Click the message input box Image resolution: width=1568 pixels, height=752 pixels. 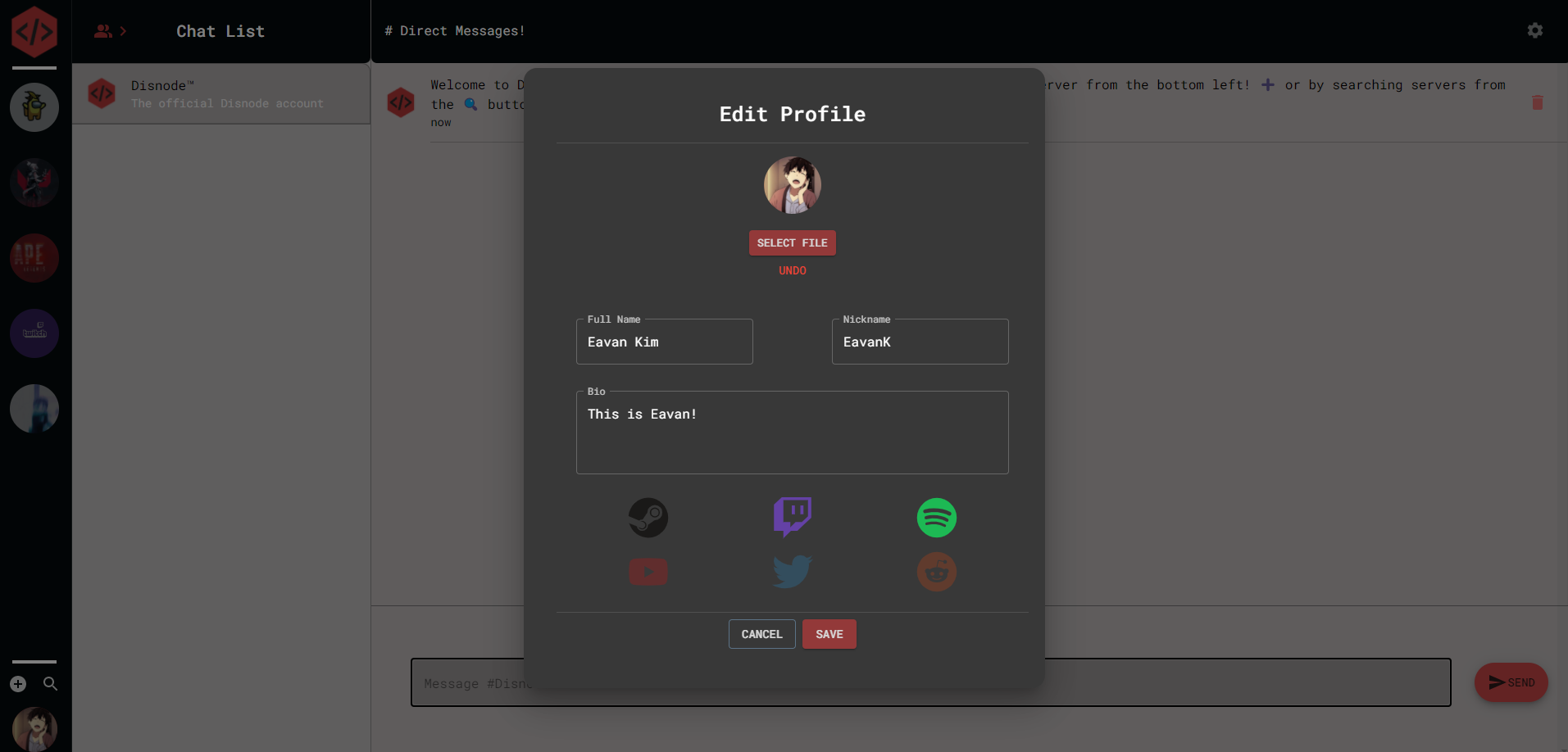(x=930, y=682)
